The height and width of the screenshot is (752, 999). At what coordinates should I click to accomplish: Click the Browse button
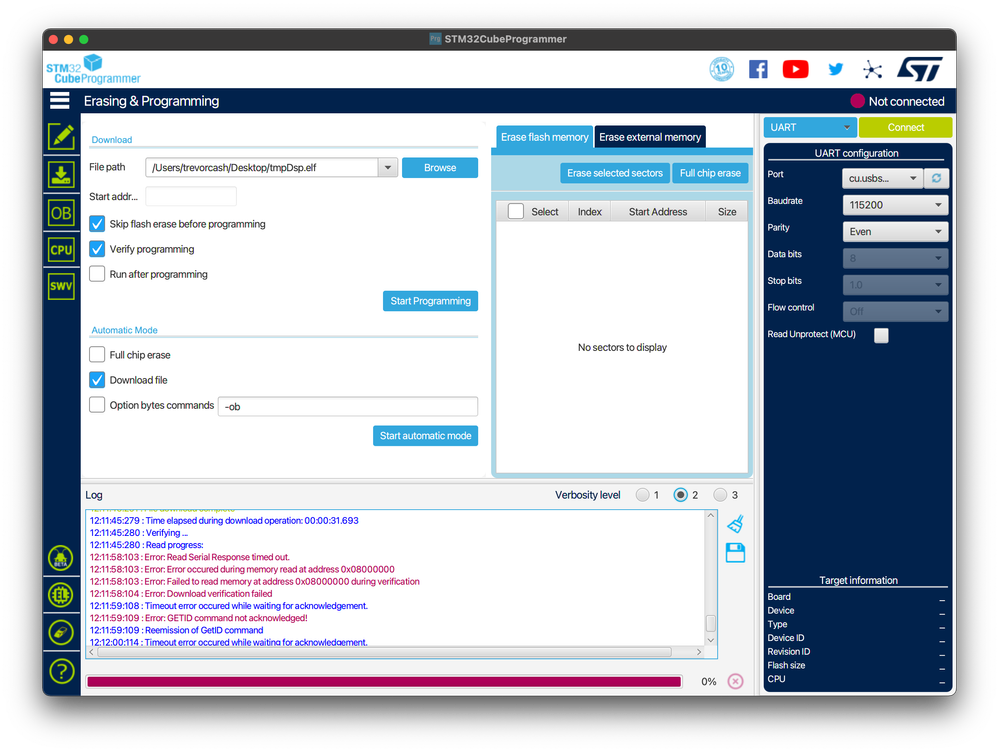pyautogui.click(x=440, y=168)
